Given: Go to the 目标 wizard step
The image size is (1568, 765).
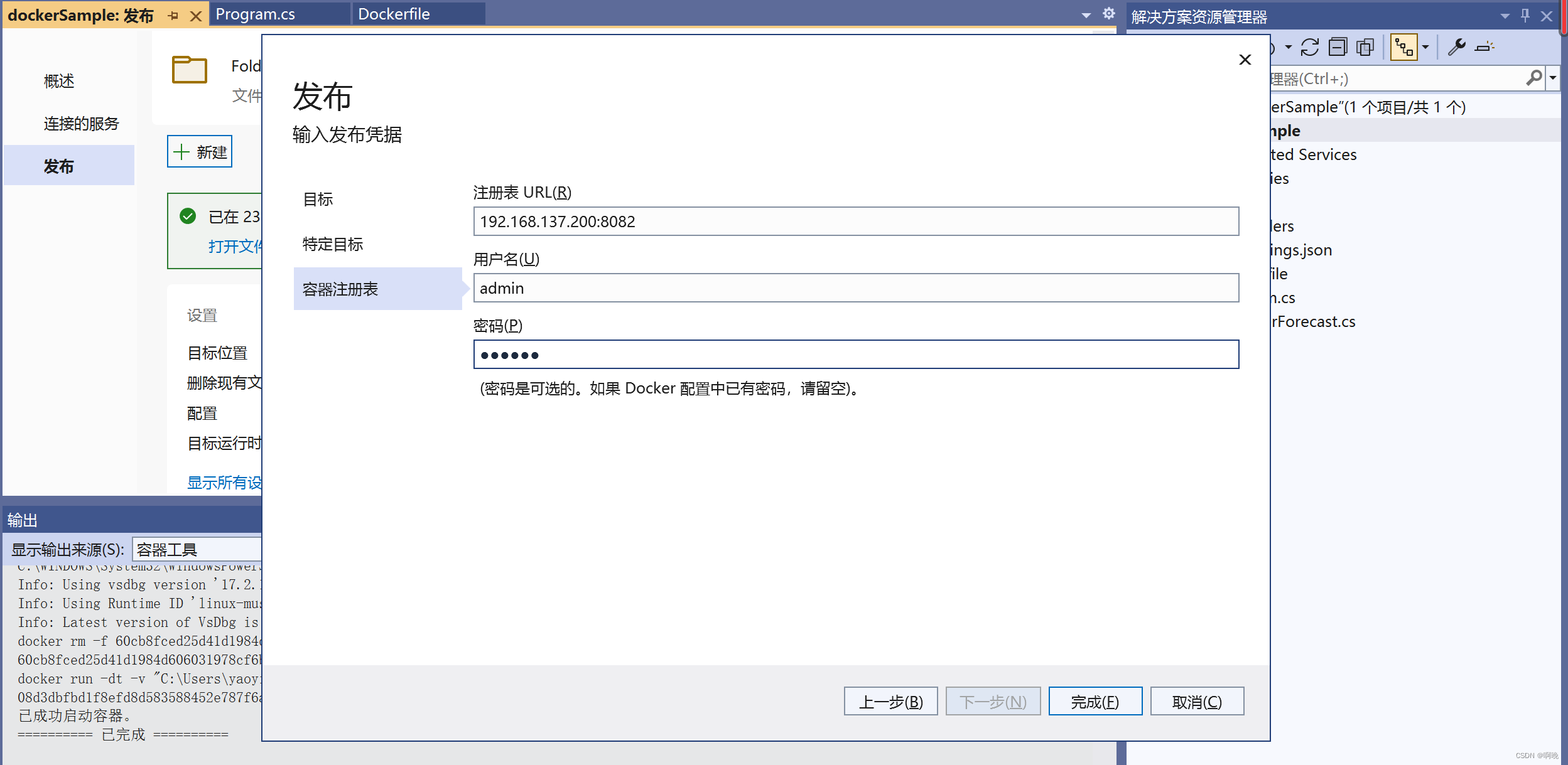Looking at the screenshot, I should [318, 199].
